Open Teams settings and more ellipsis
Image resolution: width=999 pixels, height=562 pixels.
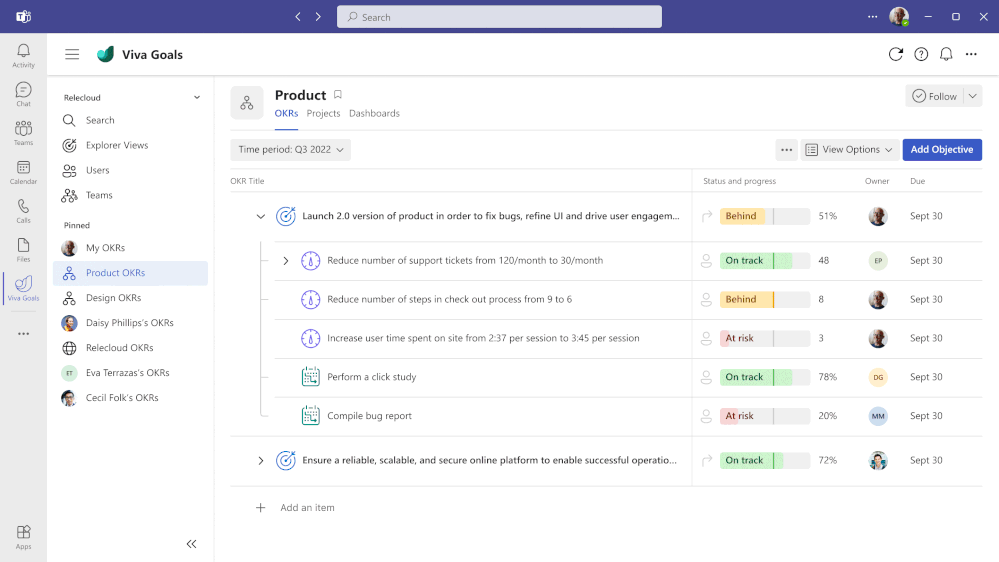pyautogui.click(x=872, y=17)
